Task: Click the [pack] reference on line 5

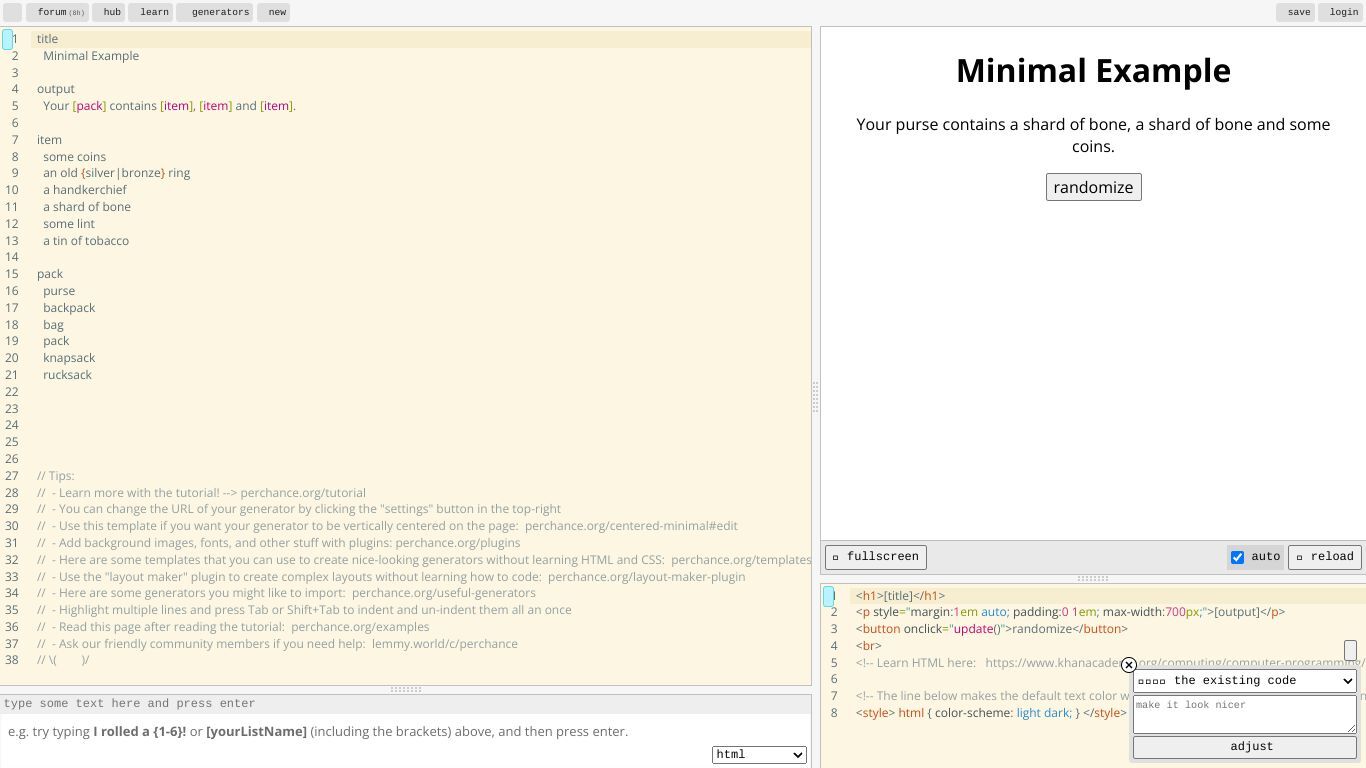Action: point(89,106)
